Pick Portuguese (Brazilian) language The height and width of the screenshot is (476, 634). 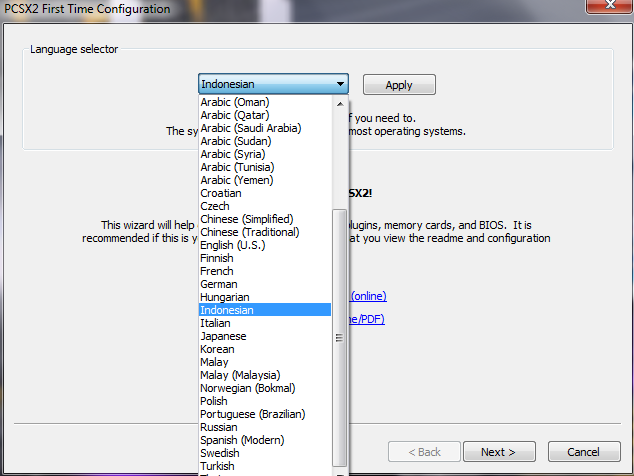[x=265, y=414]
